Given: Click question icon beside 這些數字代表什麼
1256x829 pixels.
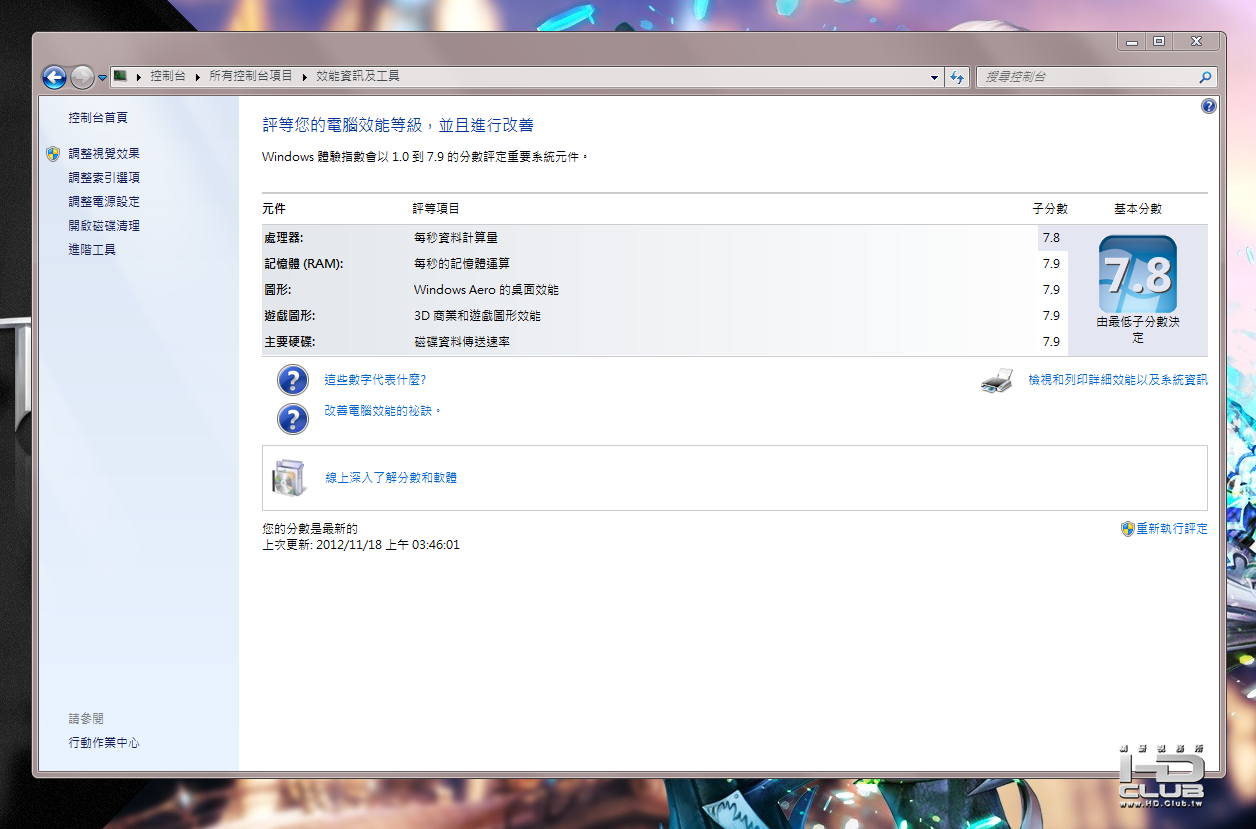Looking at the screenshot, I should coord(292,380).
